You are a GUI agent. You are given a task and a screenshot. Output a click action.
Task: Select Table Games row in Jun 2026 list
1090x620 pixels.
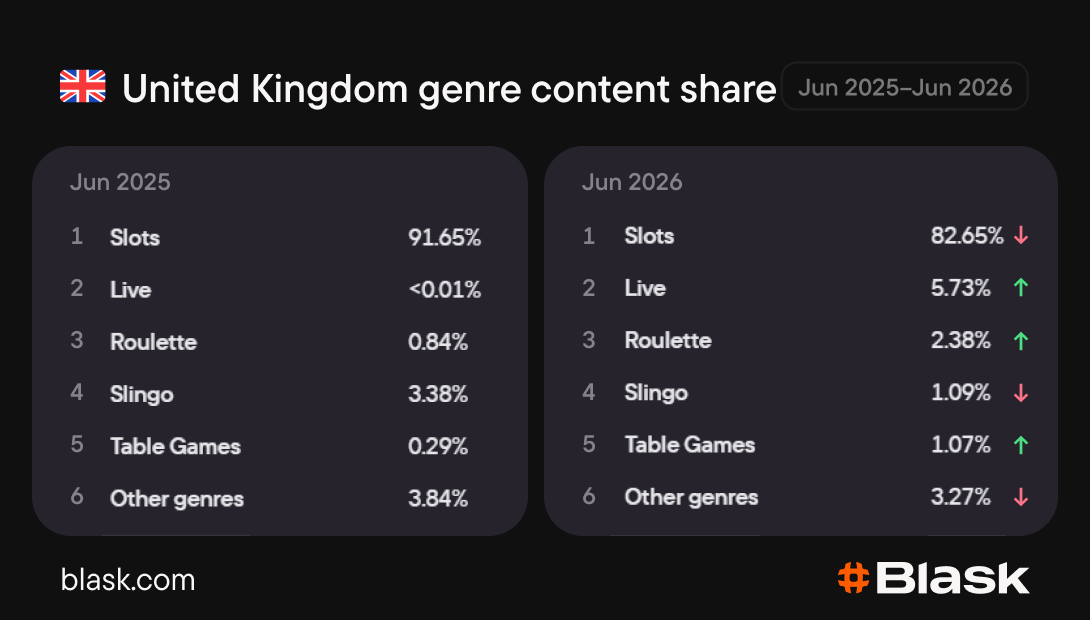(805, 445)
